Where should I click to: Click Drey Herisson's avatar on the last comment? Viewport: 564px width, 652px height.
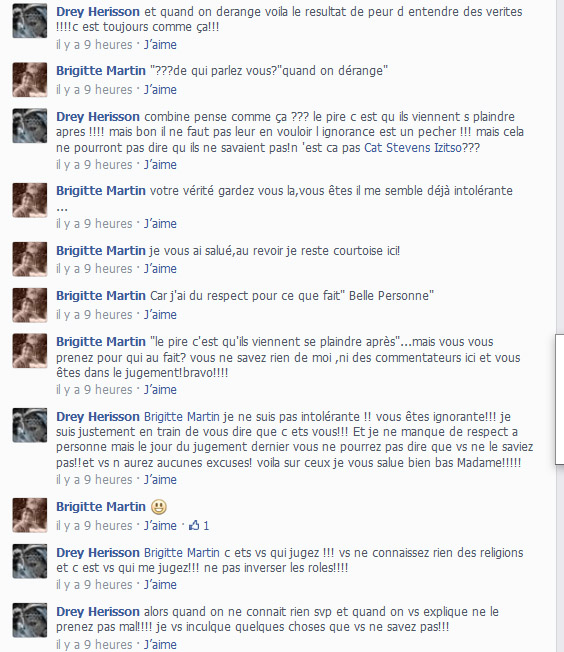coord(30,620)
